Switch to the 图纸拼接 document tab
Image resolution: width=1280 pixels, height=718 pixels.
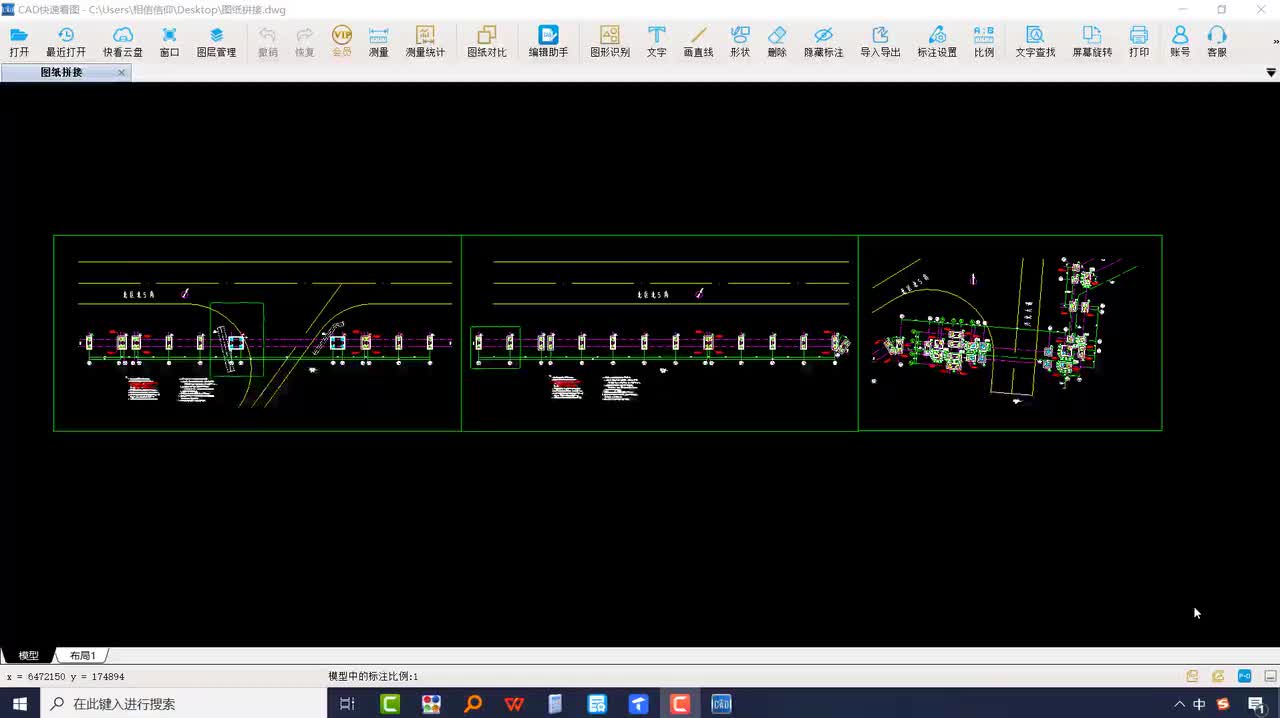click(62, 73)
